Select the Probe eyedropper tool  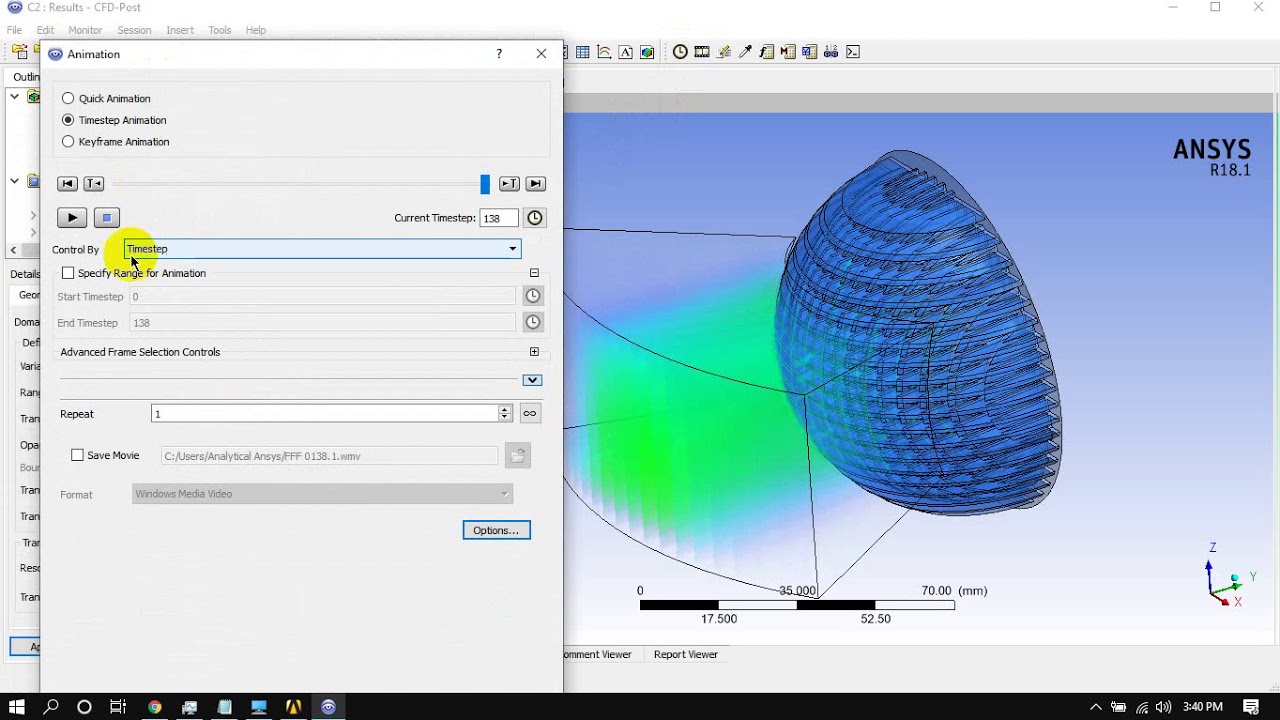tap(745, 52)
